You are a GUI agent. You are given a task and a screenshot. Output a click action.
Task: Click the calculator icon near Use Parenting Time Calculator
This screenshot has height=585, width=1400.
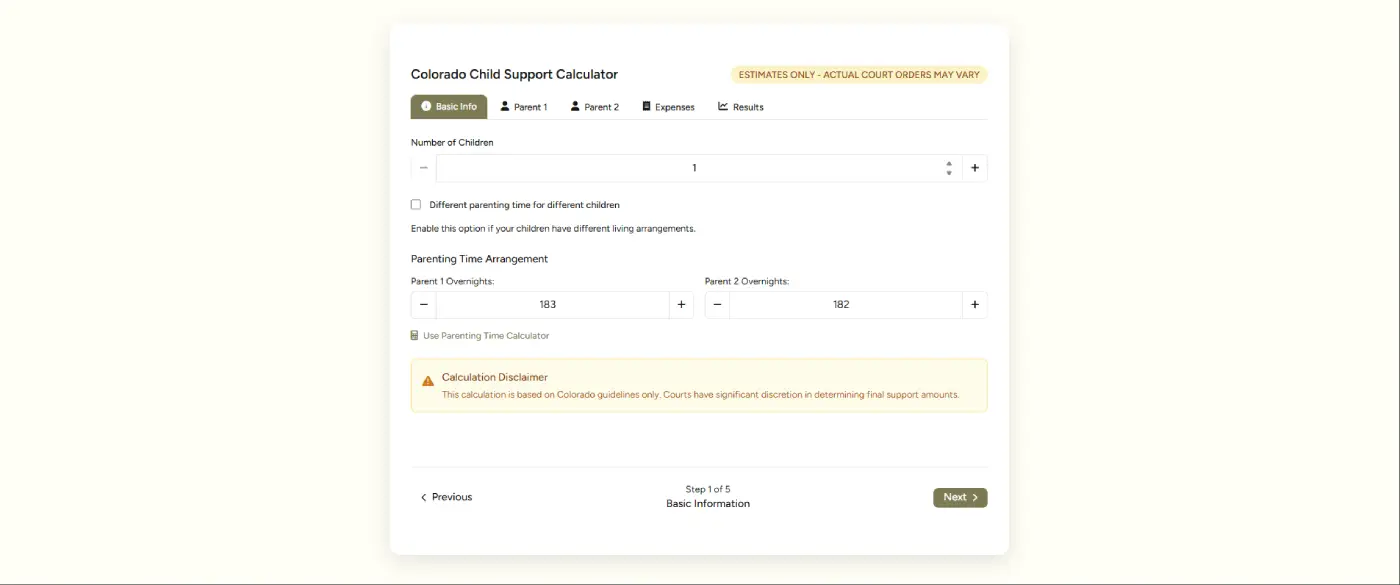(414, 335)
